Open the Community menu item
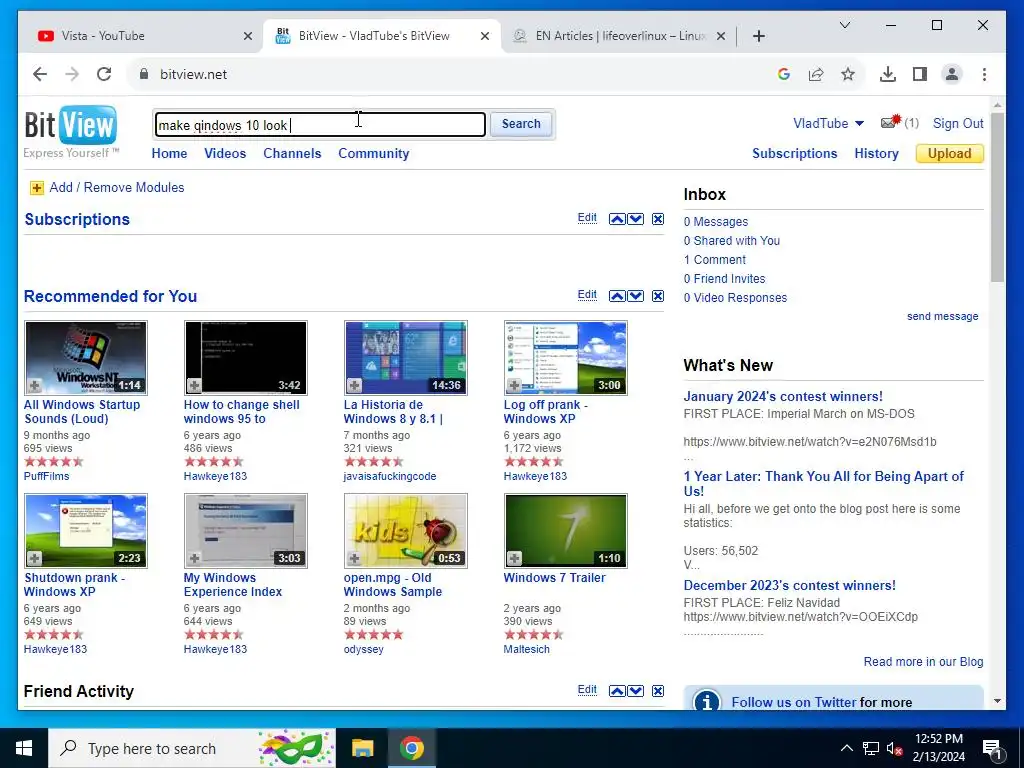Image resolution: width=1024 pixels, height=768 pixels. coord(374,153)
